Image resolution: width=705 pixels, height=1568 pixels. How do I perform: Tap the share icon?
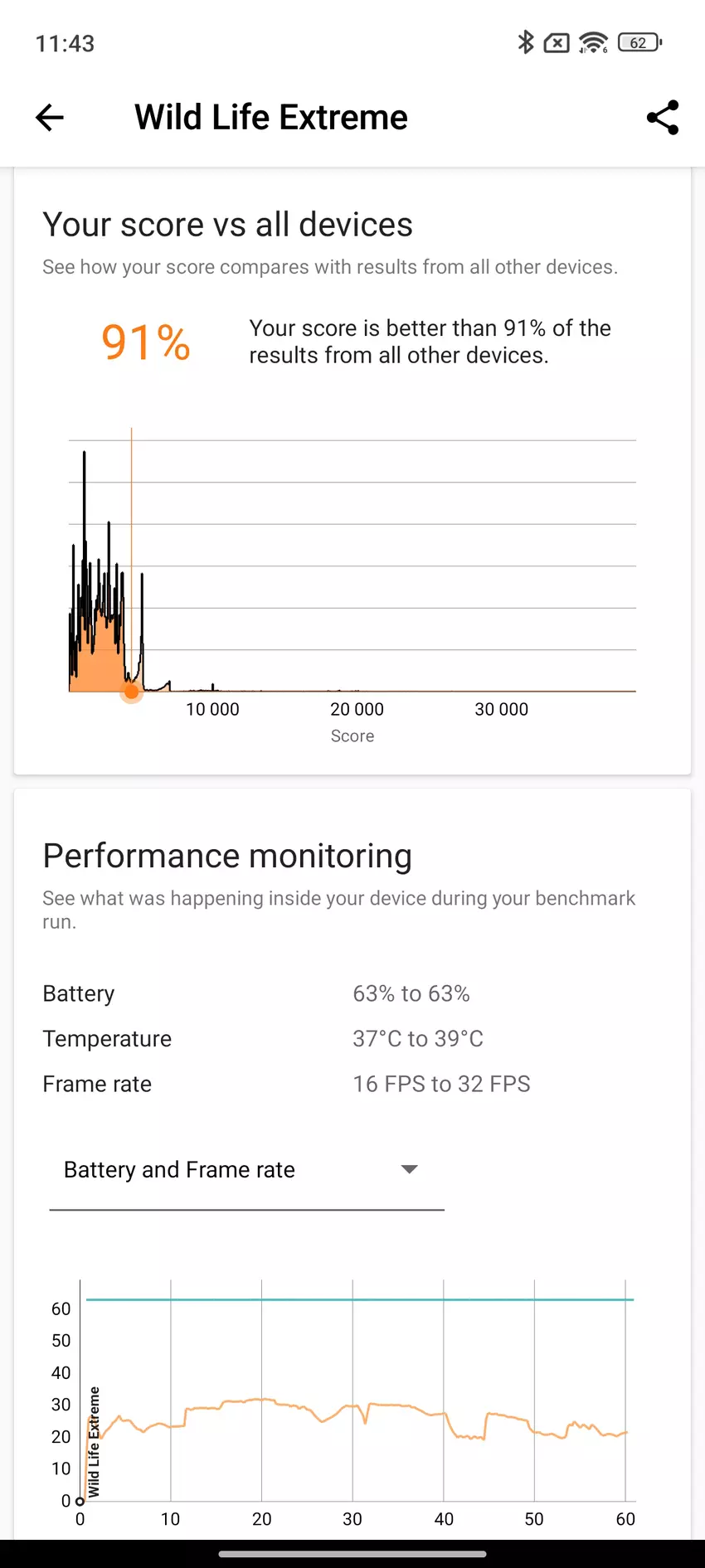pos(662,118)
